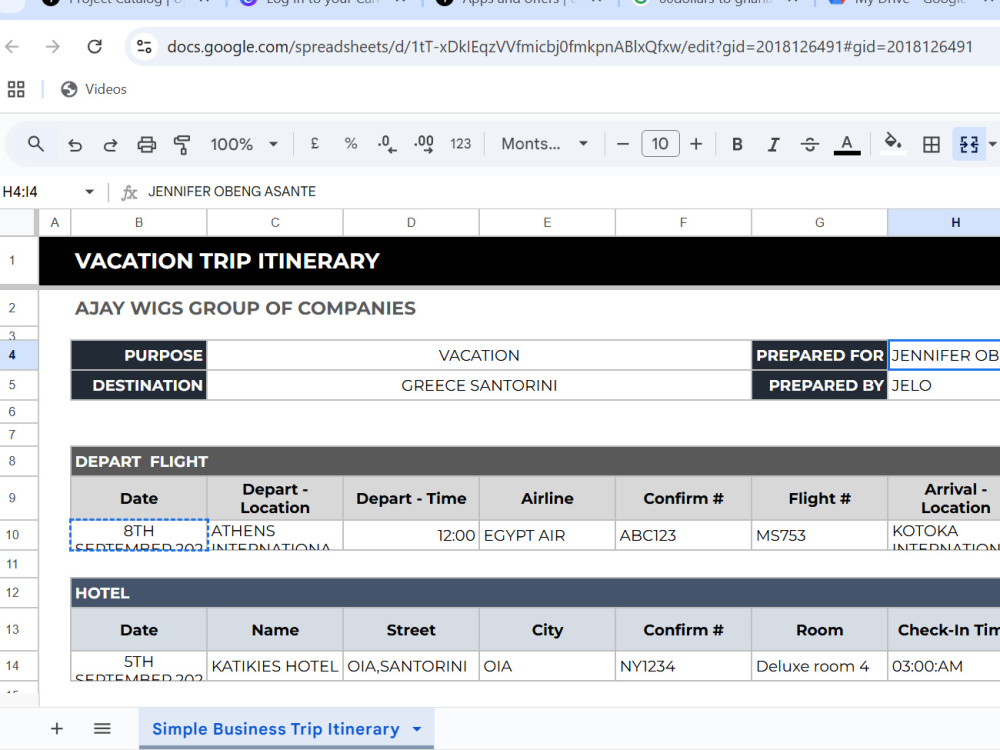Open the fill color picker

tap(893, 143)
